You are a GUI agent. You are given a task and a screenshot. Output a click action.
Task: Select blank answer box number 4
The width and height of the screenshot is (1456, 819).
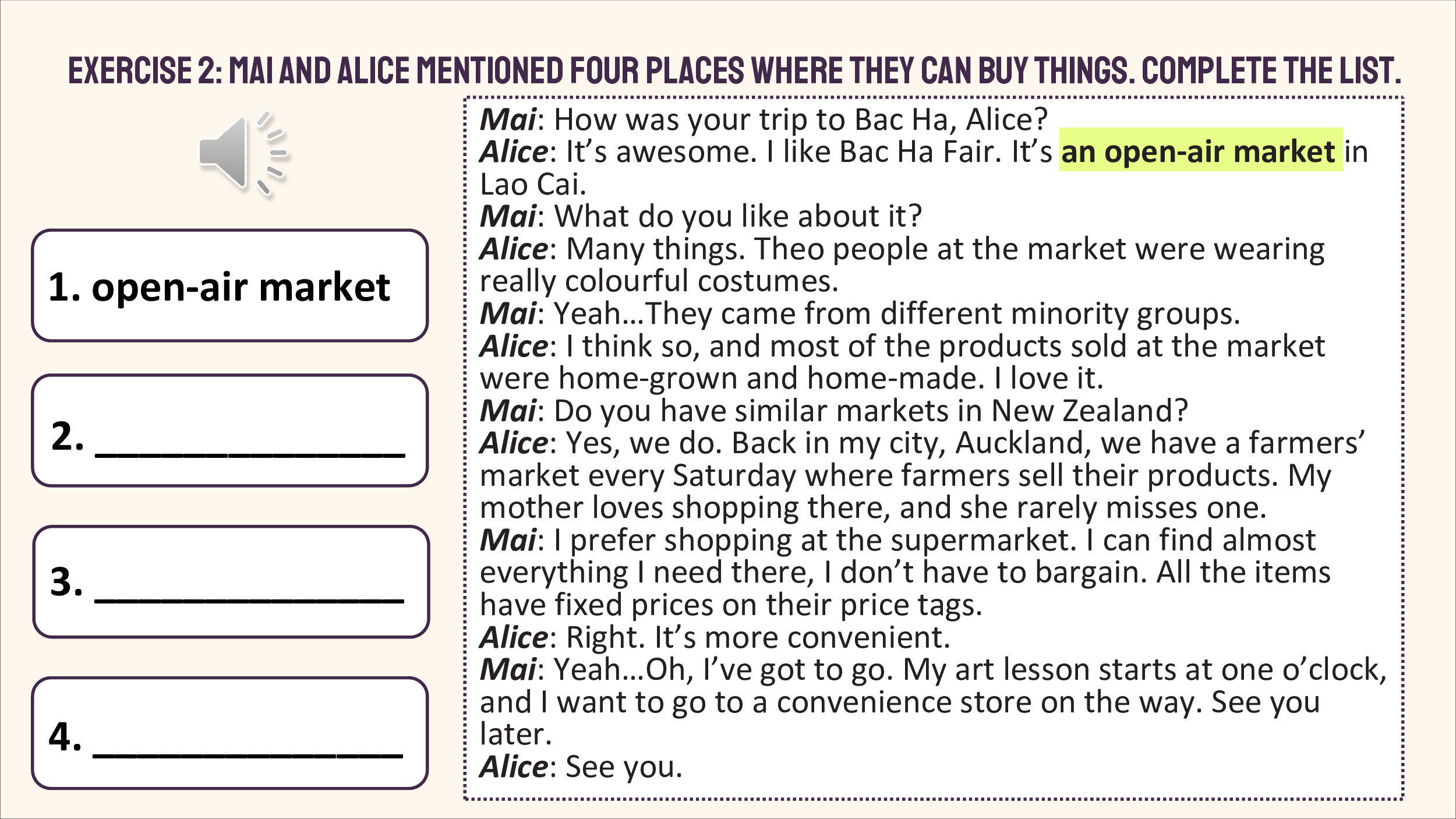pos(230,733)
